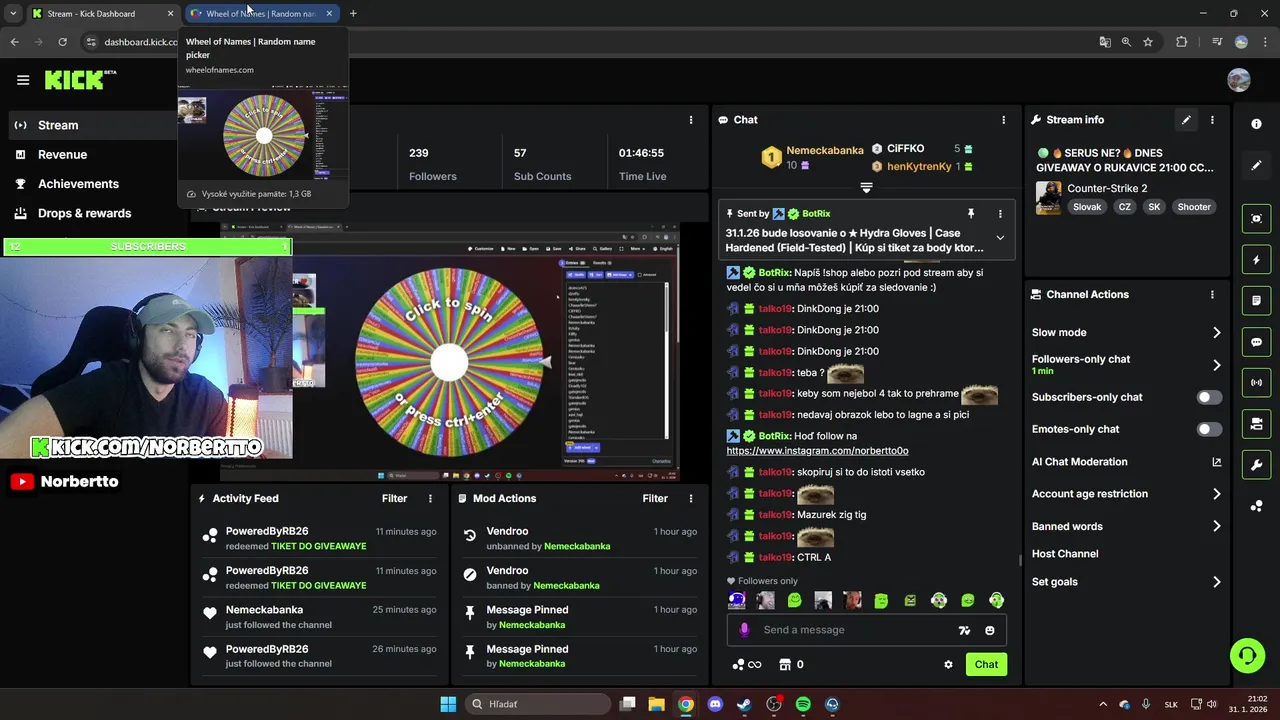
Task: Expand Account age restriction options
Action: (1217, 494)
